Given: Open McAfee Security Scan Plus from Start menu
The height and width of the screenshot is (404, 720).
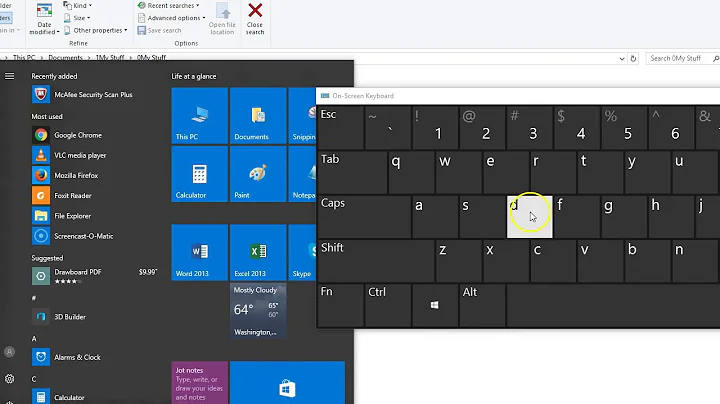Looking at the screenshot, I should [83, 95].
